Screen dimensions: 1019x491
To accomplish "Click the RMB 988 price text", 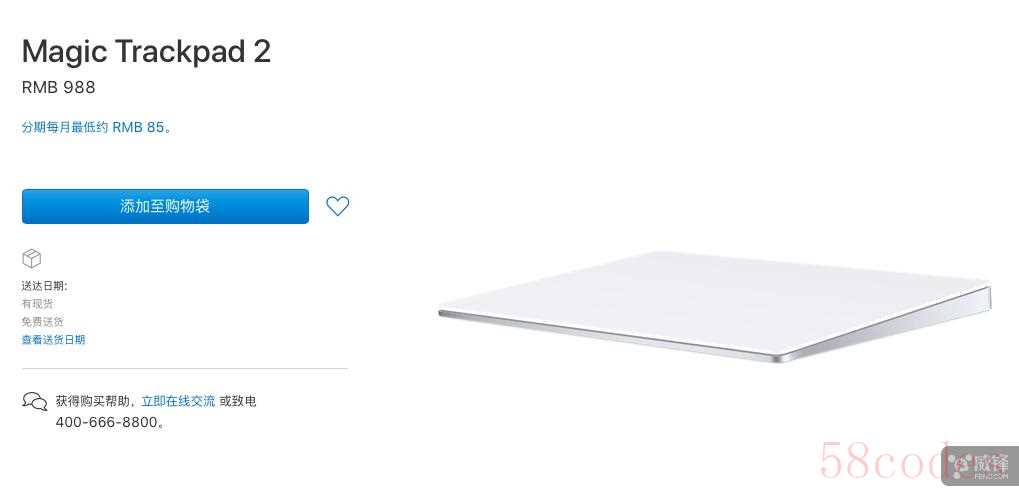I will (x=58, y=88).
